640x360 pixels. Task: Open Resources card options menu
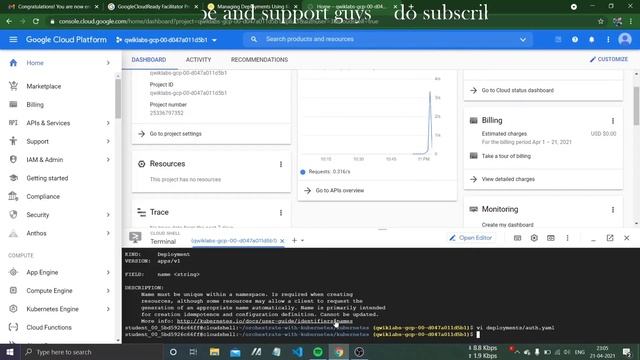tap(281, 164)
